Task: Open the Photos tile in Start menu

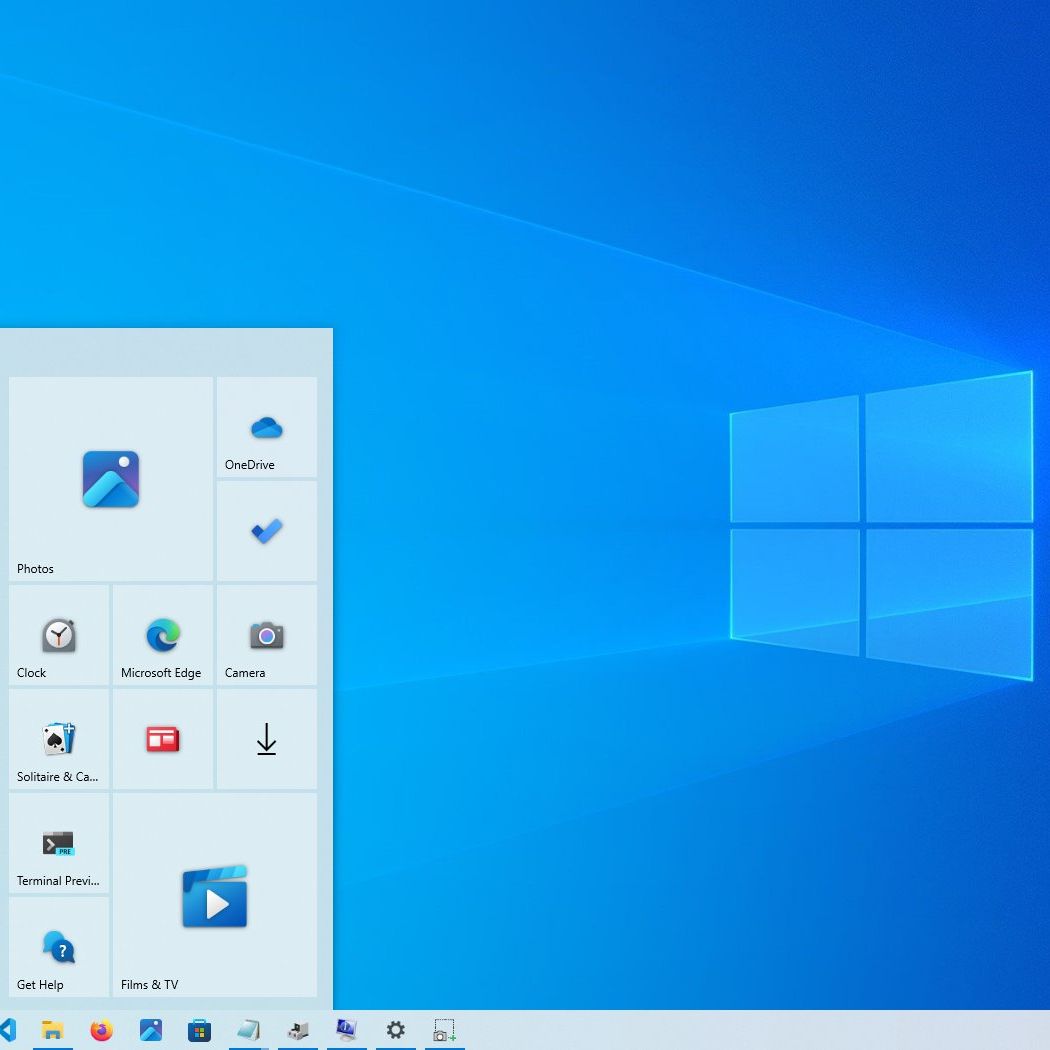Action: [x=110, y=479]
